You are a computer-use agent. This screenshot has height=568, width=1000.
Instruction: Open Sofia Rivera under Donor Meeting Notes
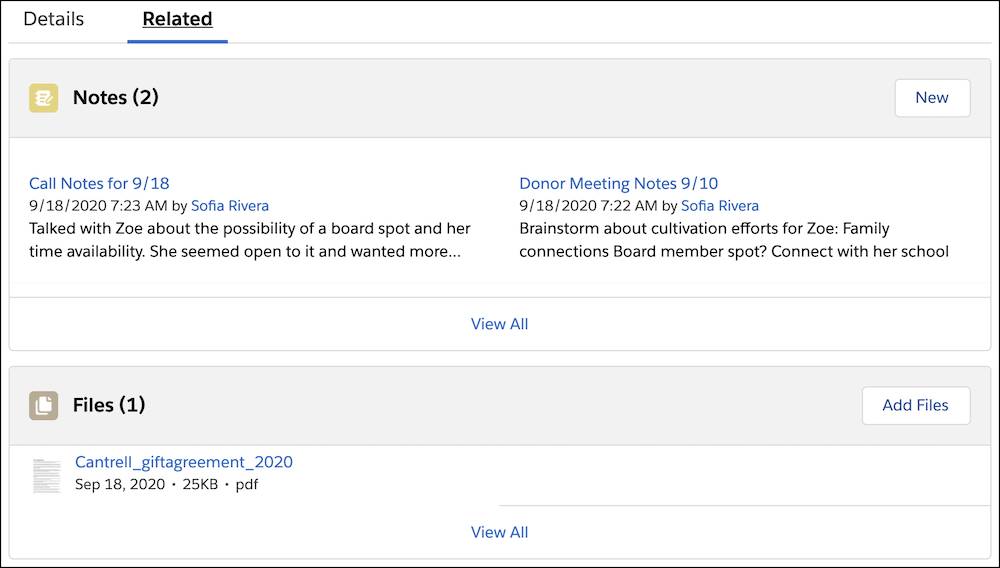tap(720, 206)
